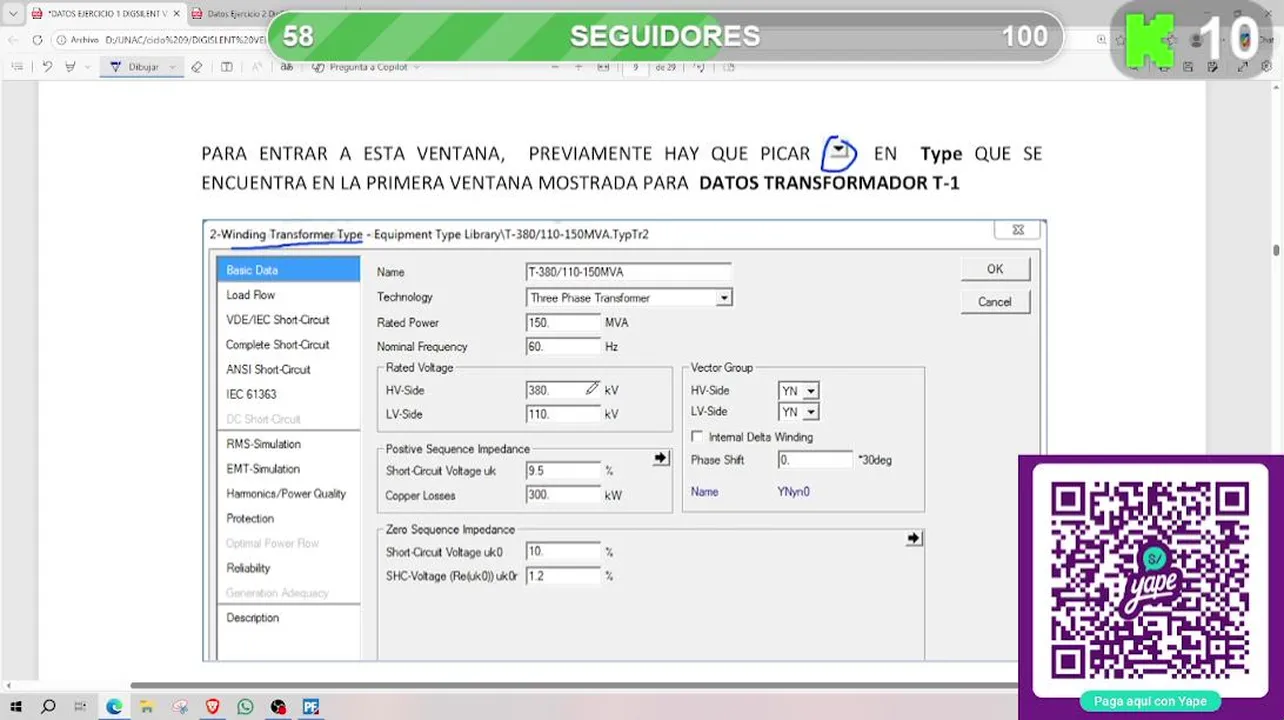Image resolution: width=1284 pixels, height=720 pixels.
Task: Click the zoom out minus button
Action: point(555,67)
